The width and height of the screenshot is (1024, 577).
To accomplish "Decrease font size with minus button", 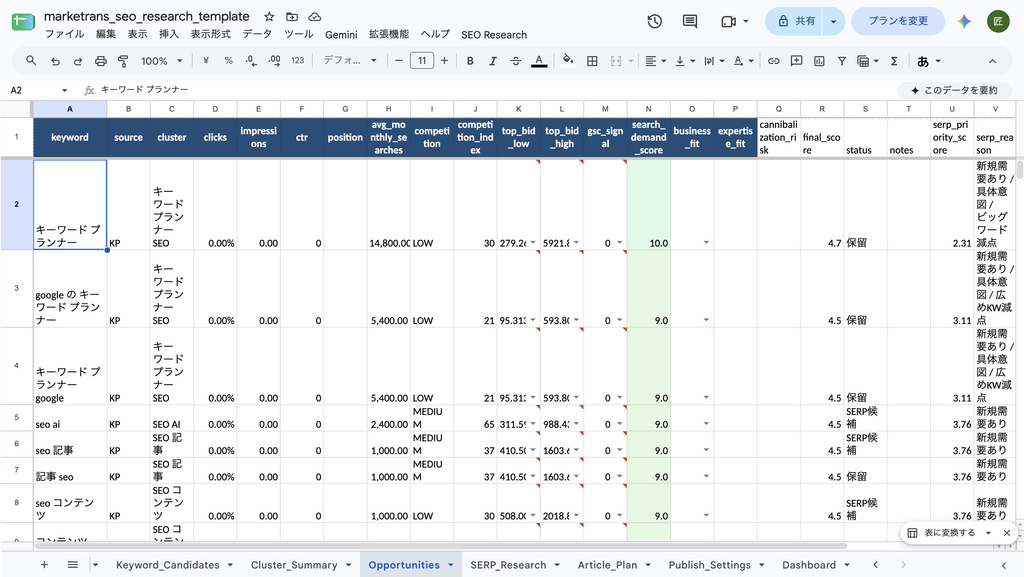I will click(399, 61).
